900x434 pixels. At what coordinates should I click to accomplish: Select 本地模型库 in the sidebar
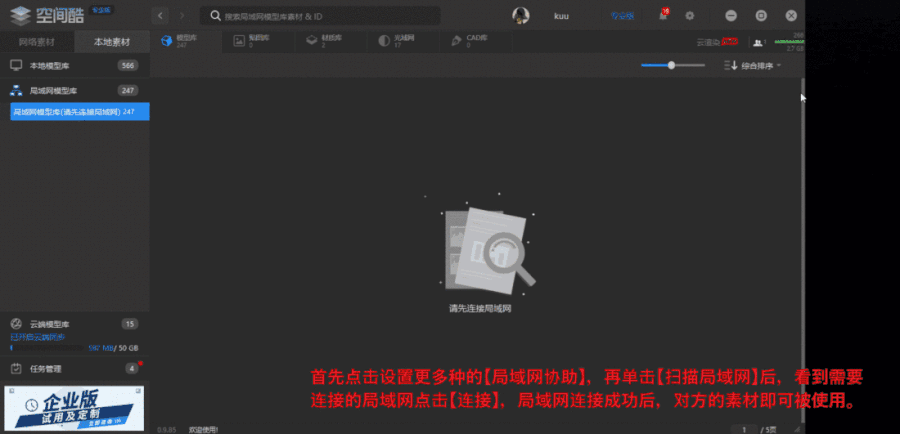point(75,65)
